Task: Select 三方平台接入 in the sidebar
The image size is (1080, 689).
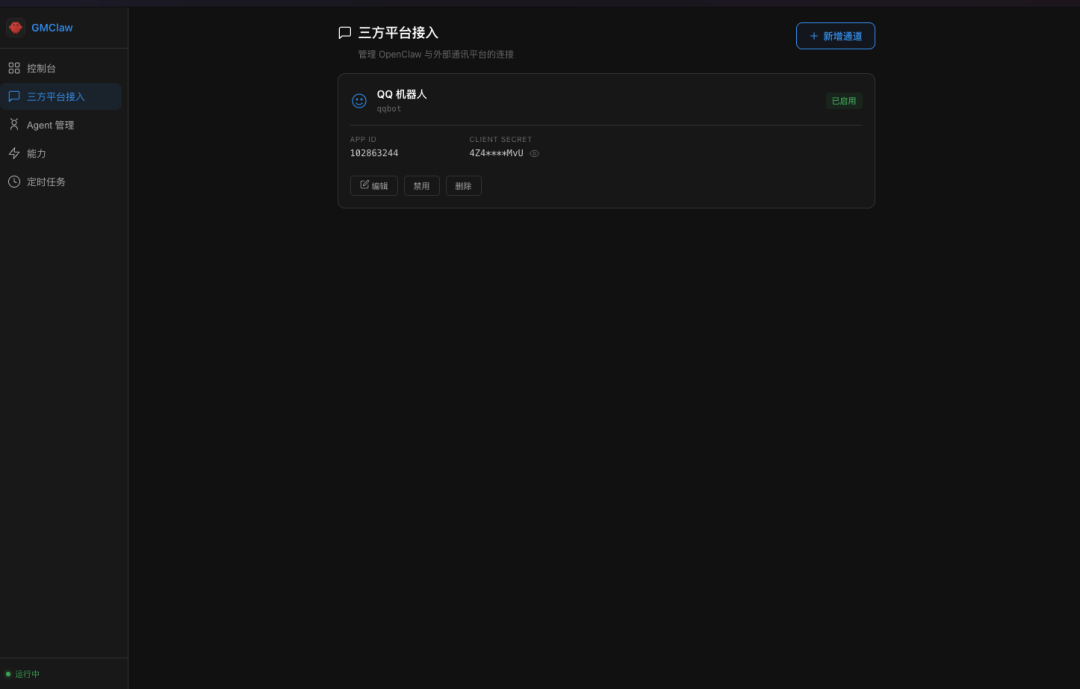Action: (61, 96)
